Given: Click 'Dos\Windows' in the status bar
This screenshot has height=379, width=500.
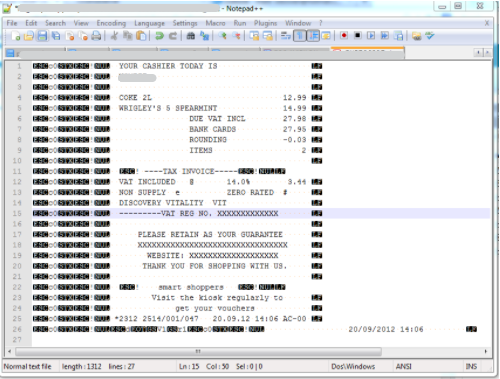Looking at the screenshot, I should (x=353, y=366).
